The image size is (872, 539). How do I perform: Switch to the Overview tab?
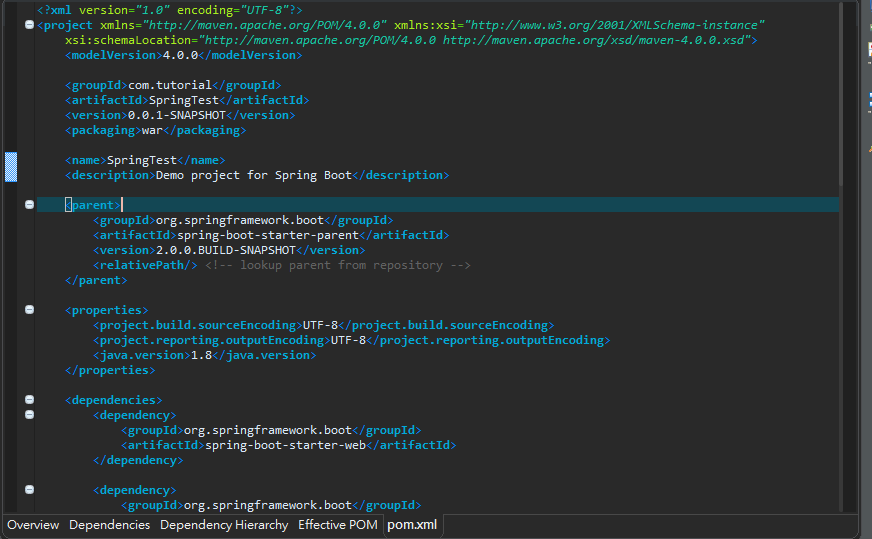coord(33,525)
